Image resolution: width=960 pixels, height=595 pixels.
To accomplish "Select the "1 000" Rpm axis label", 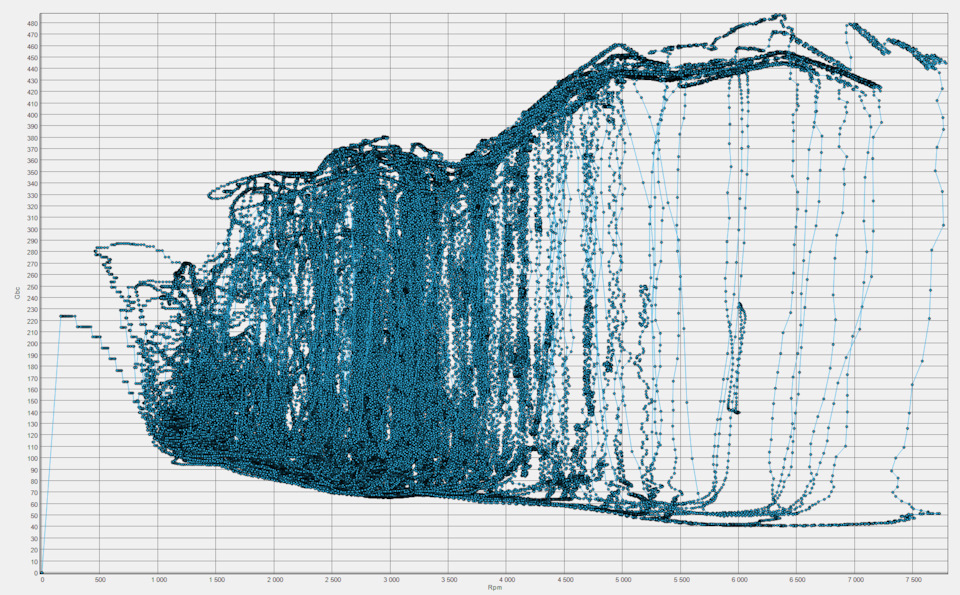I will (158, 579).
